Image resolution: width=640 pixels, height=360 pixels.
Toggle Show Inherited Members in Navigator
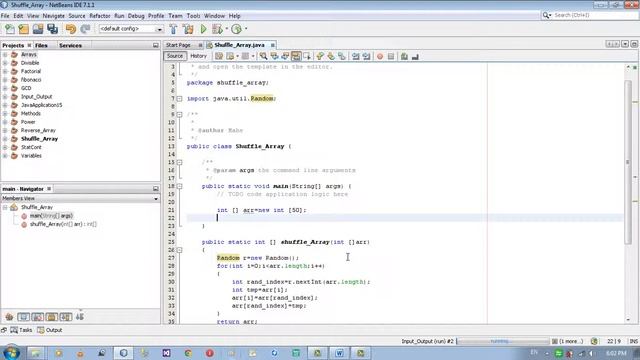pos(9,317)
